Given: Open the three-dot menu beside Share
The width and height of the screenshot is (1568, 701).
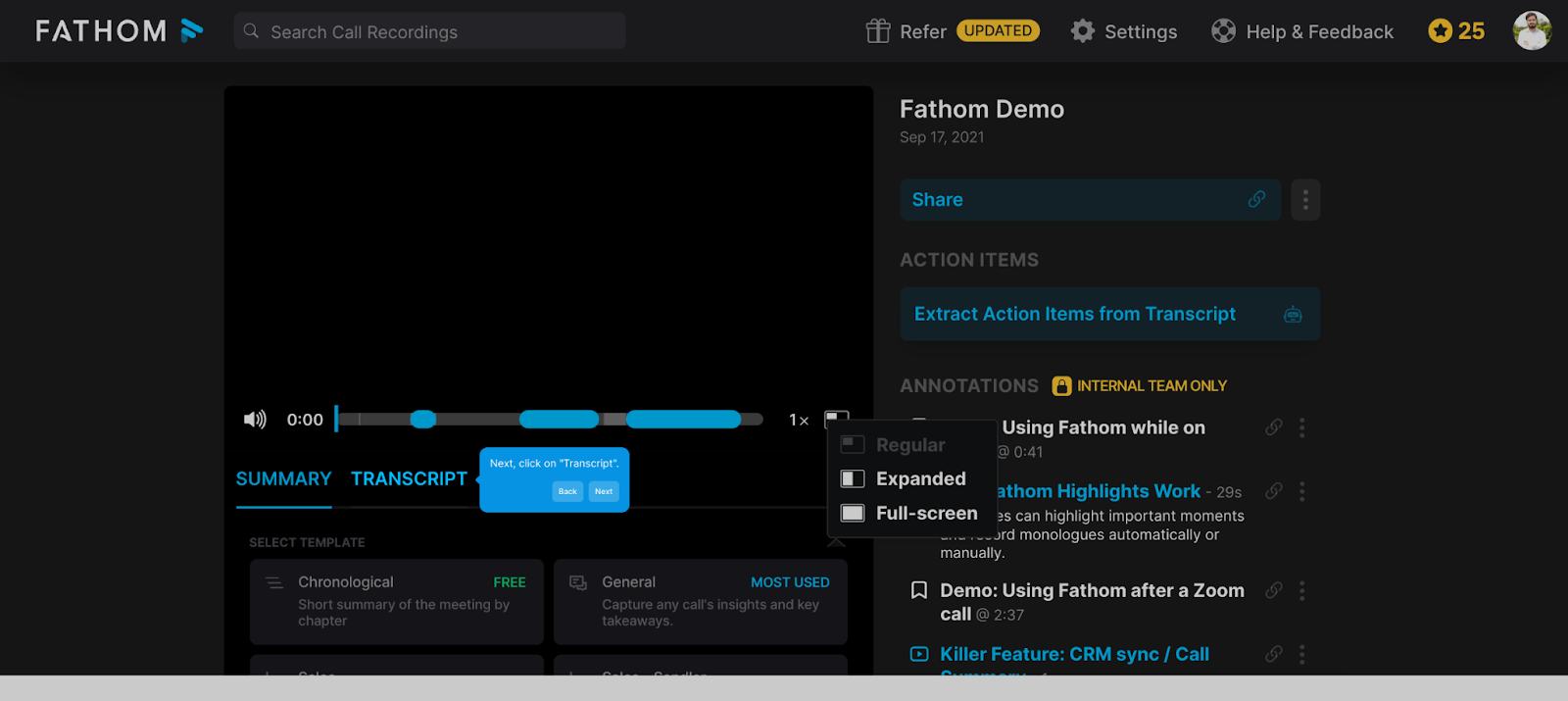Looking at the screenshot, I should click(1305, 200).
